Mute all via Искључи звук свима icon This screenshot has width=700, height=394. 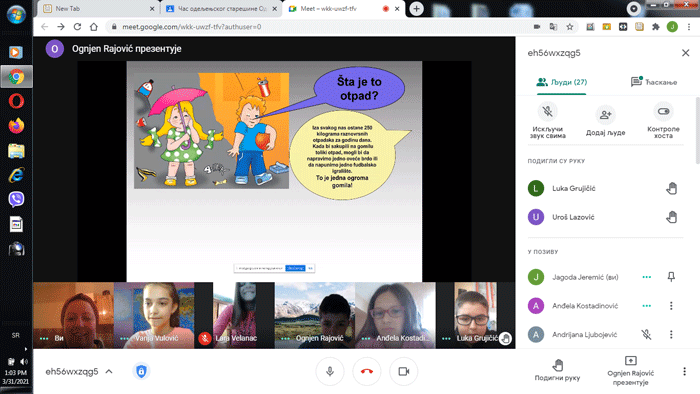[547, 112]
